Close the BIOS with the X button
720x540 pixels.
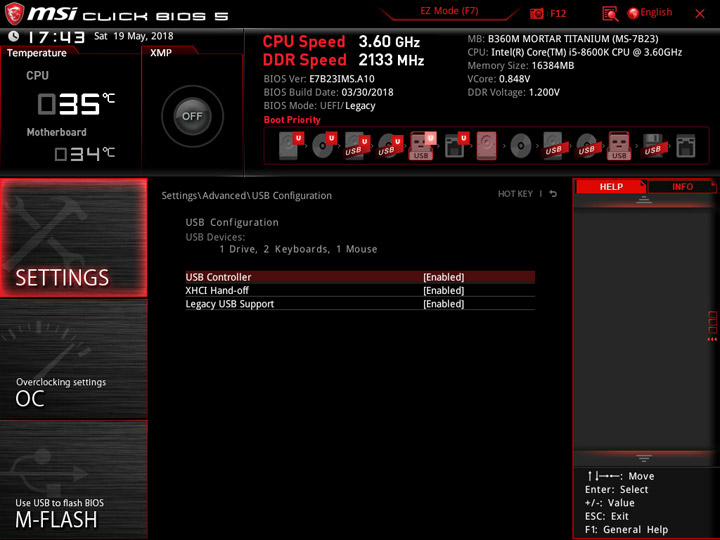click(700, 14)
